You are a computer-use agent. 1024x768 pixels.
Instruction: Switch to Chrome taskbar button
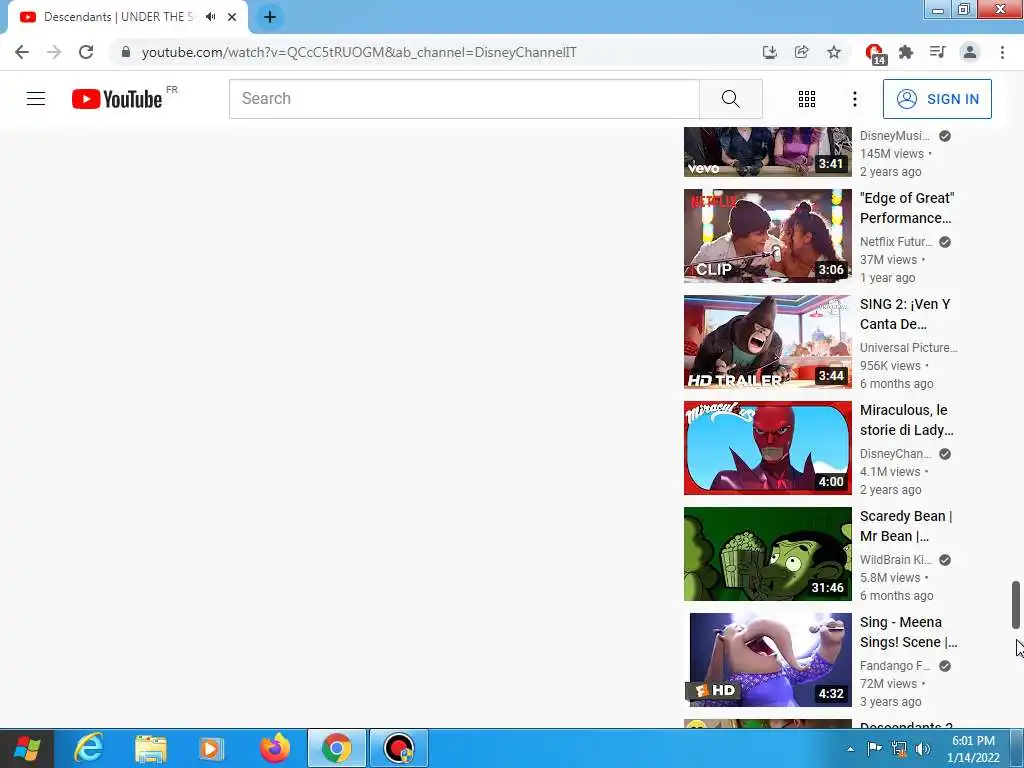(336, 748)
